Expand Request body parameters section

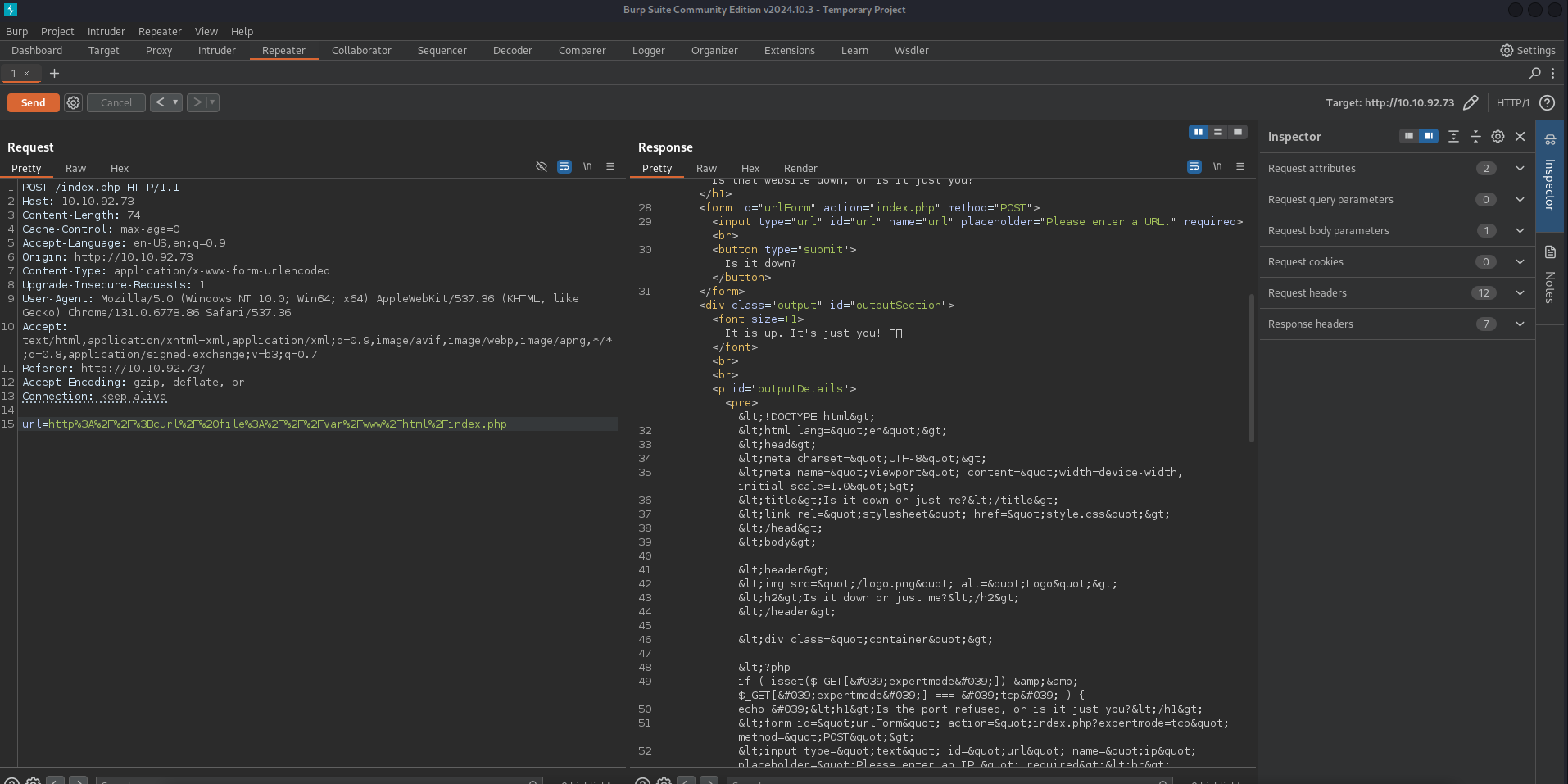1397,230
